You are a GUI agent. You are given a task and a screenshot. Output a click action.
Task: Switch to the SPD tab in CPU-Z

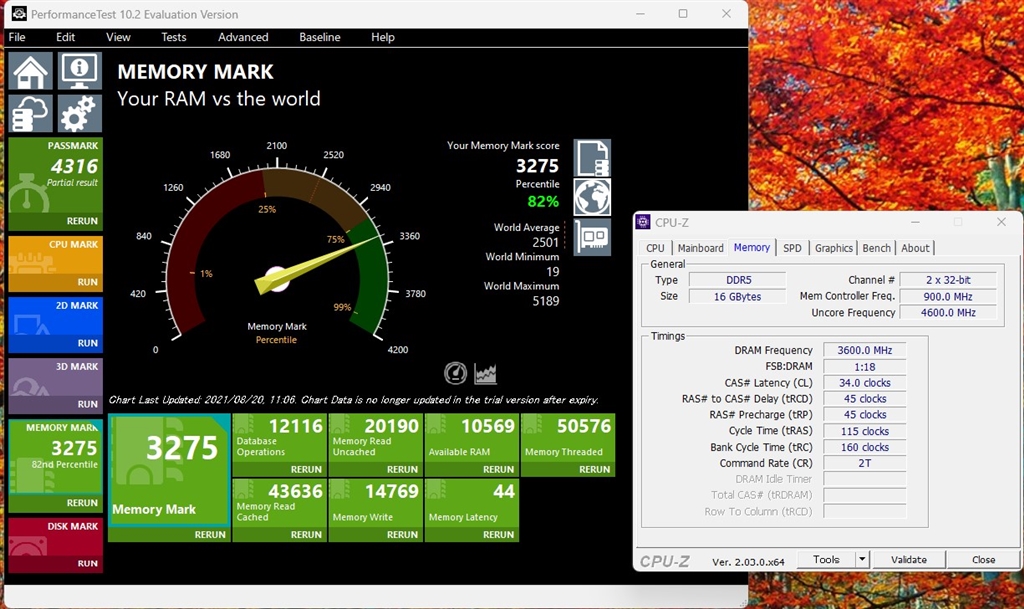[792, 248]
